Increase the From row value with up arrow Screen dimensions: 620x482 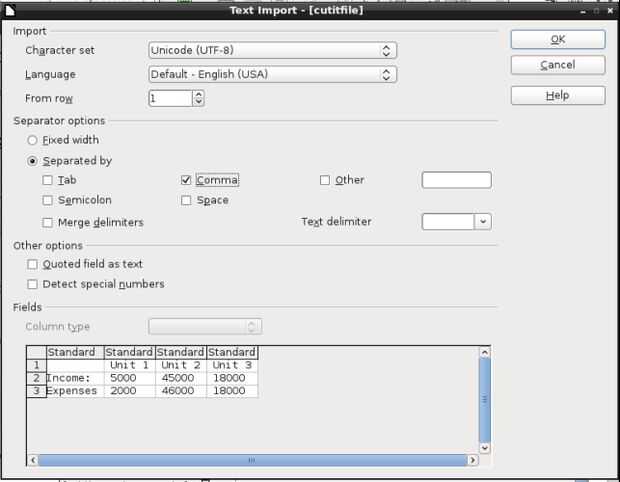point(198,95)
